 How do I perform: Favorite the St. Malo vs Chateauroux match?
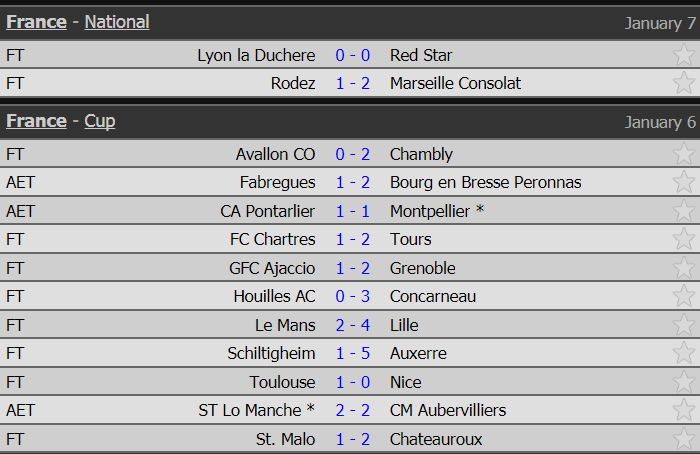(x=684, y=439)
